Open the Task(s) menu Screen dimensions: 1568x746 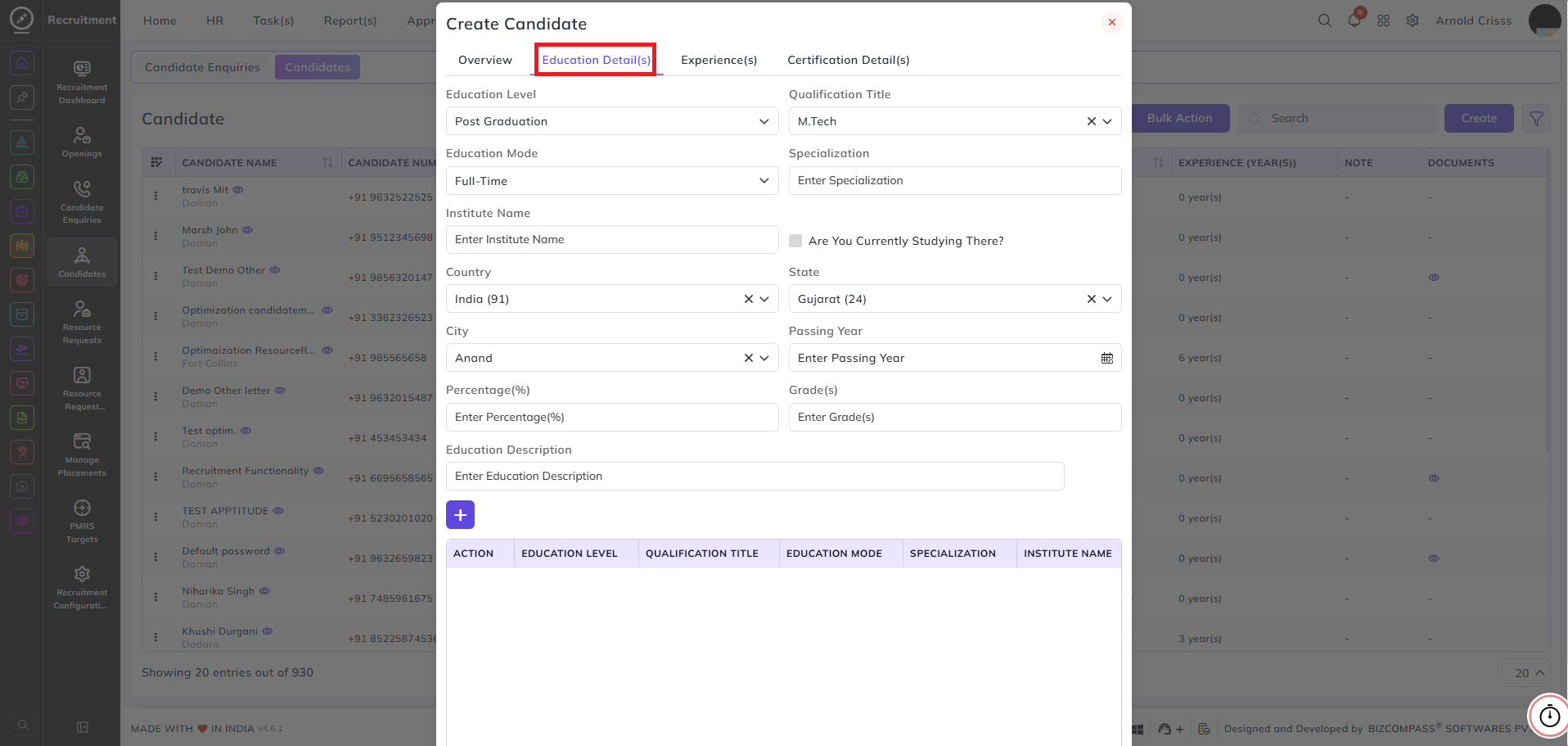tap(273, 20)
